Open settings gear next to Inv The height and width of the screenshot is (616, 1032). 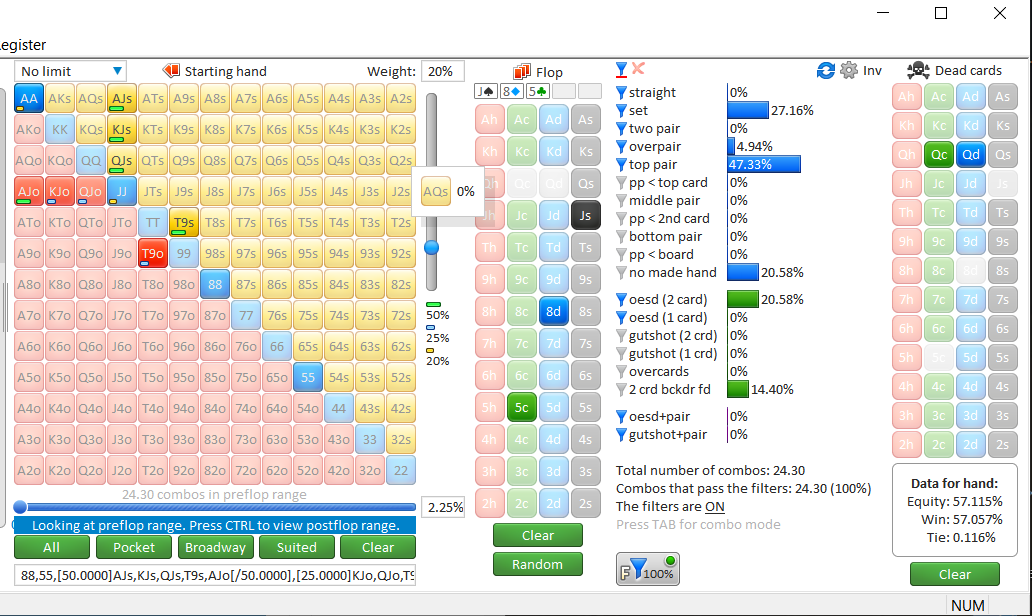click(849, 70)
